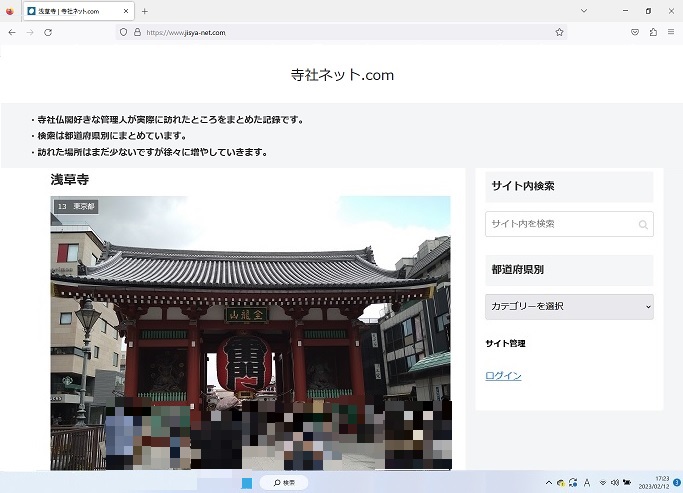Click the ログイン link
Screen dimensions: 683x493
(503, 376)
